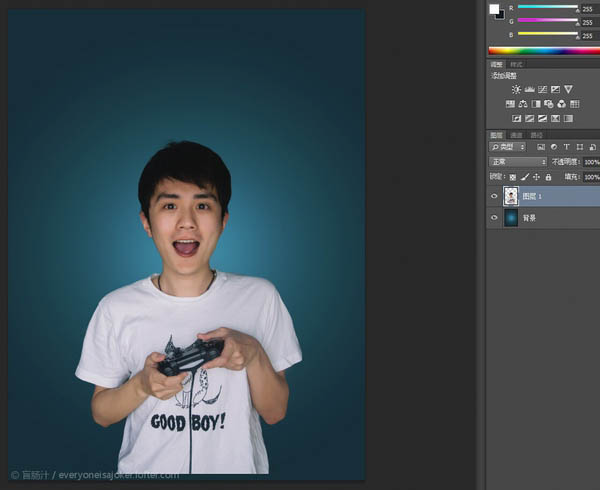Switch to the 样式 styles tab
The height and width of the screenshot is (490, 600).
coord(516,64)
